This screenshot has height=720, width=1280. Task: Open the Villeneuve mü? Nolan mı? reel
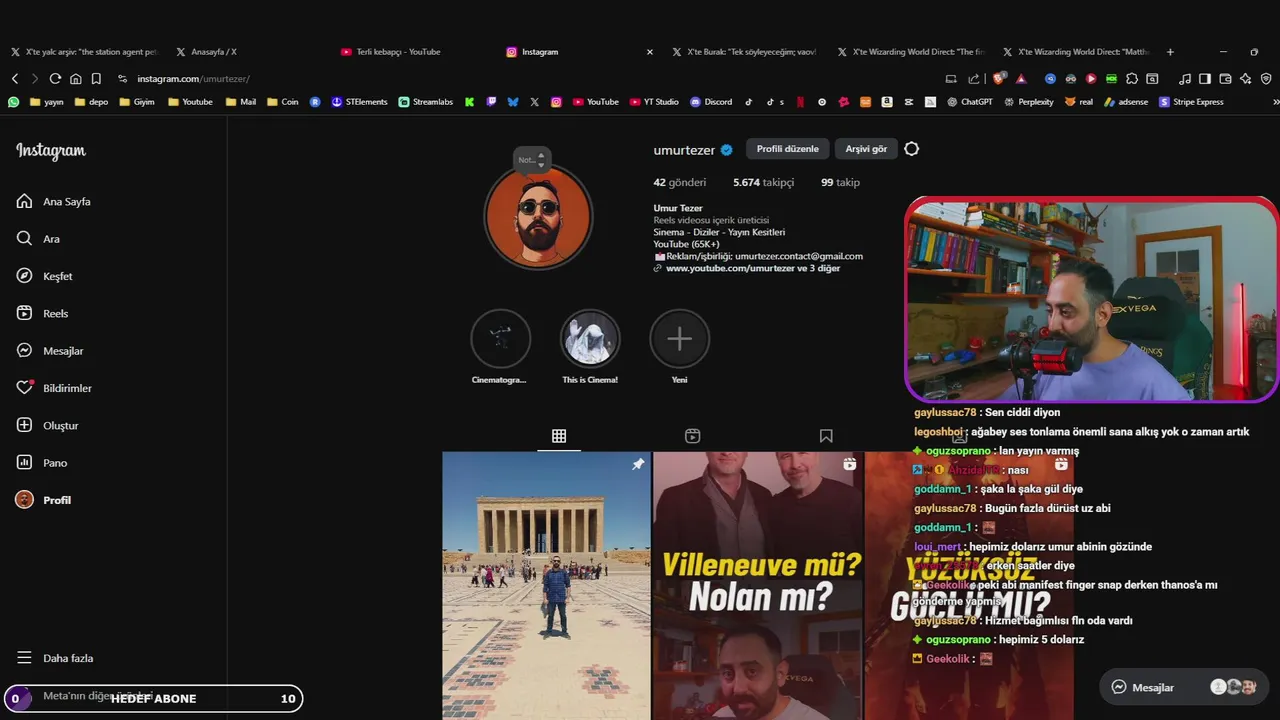pyautogui.click(x=757, y=586)
